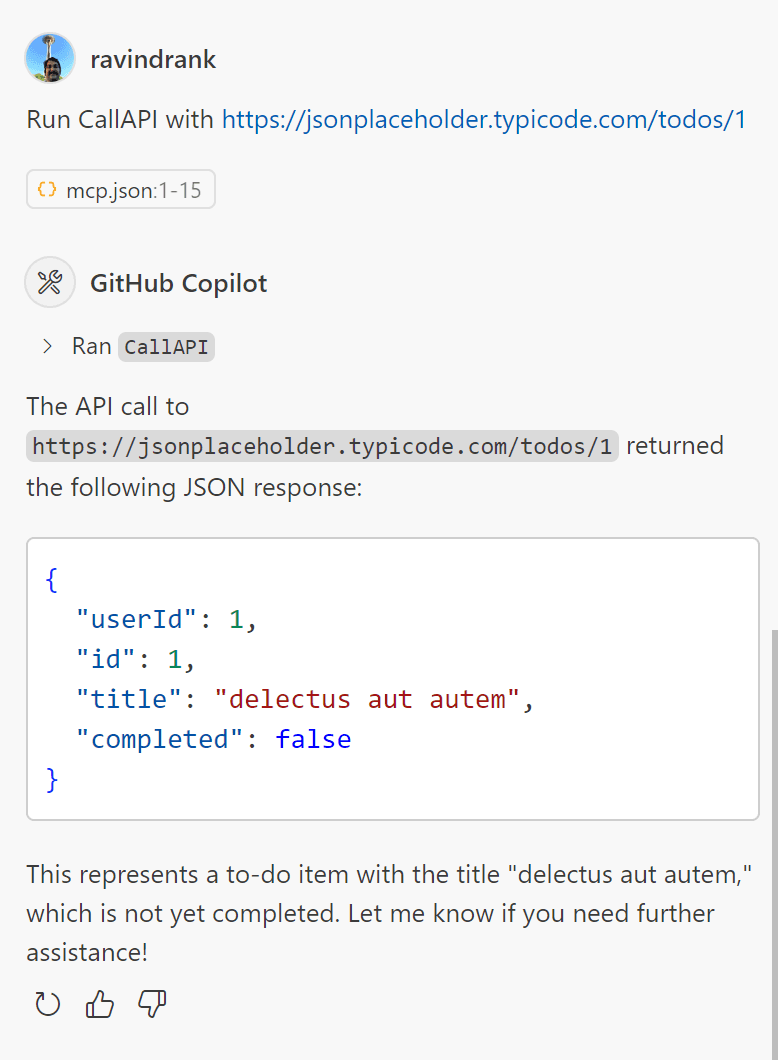
Task: Click the GitHub Copilot tools avatar icon
Action: pos(50,282)
